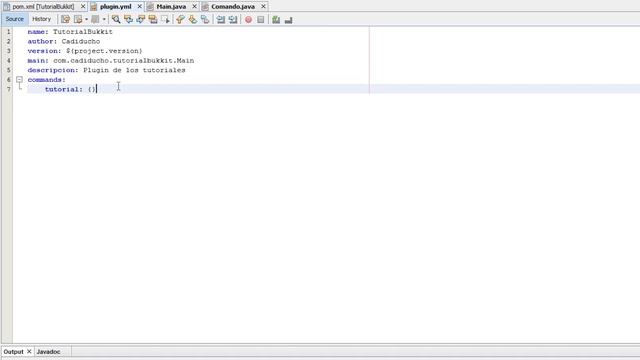Click the Back navigation icon
Viewport: 640px width, 360px height.
78,19
